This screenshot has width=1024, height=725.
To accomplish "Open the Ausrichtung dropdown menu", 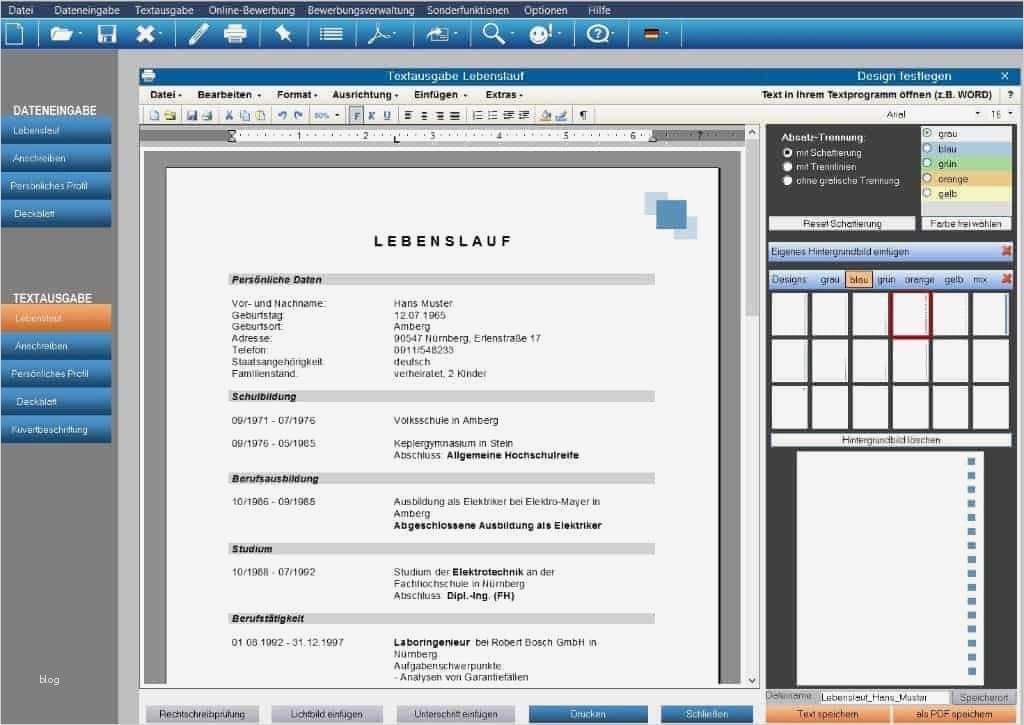I will tap(365, 95).
